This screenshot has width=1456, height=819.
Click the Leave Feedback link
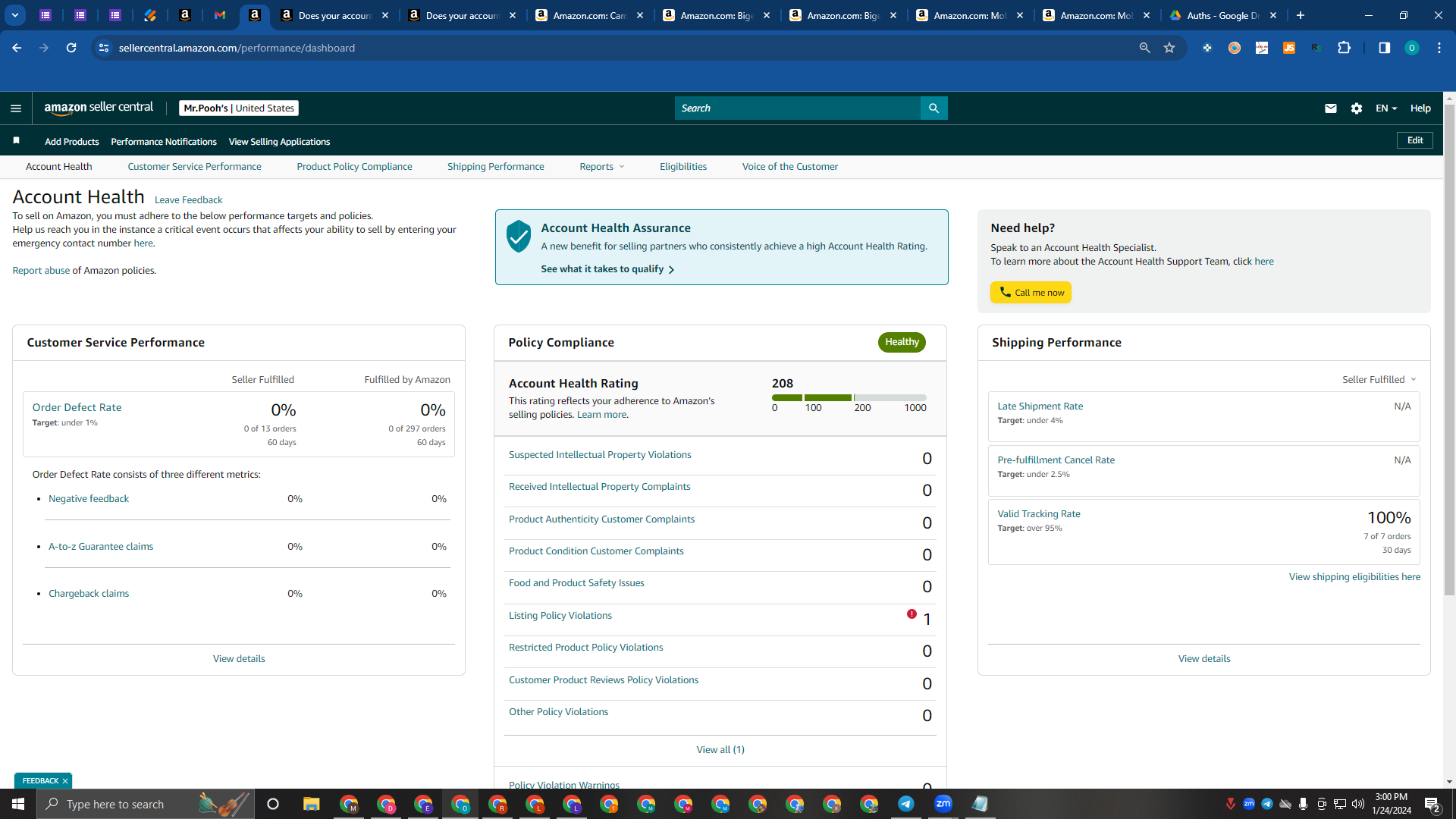click(188, 200)
